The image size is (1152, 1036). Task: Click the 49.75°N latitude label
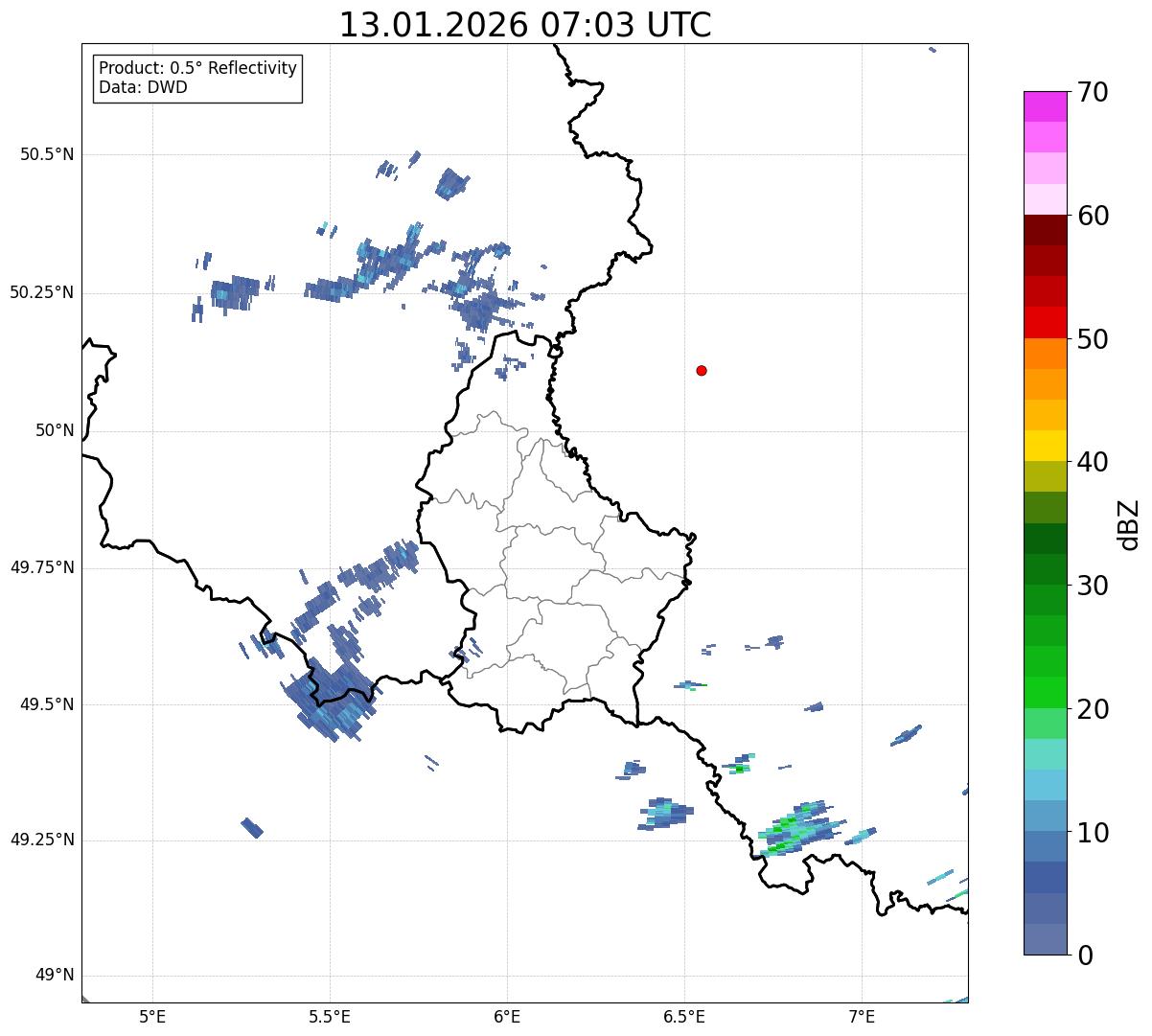42,567
